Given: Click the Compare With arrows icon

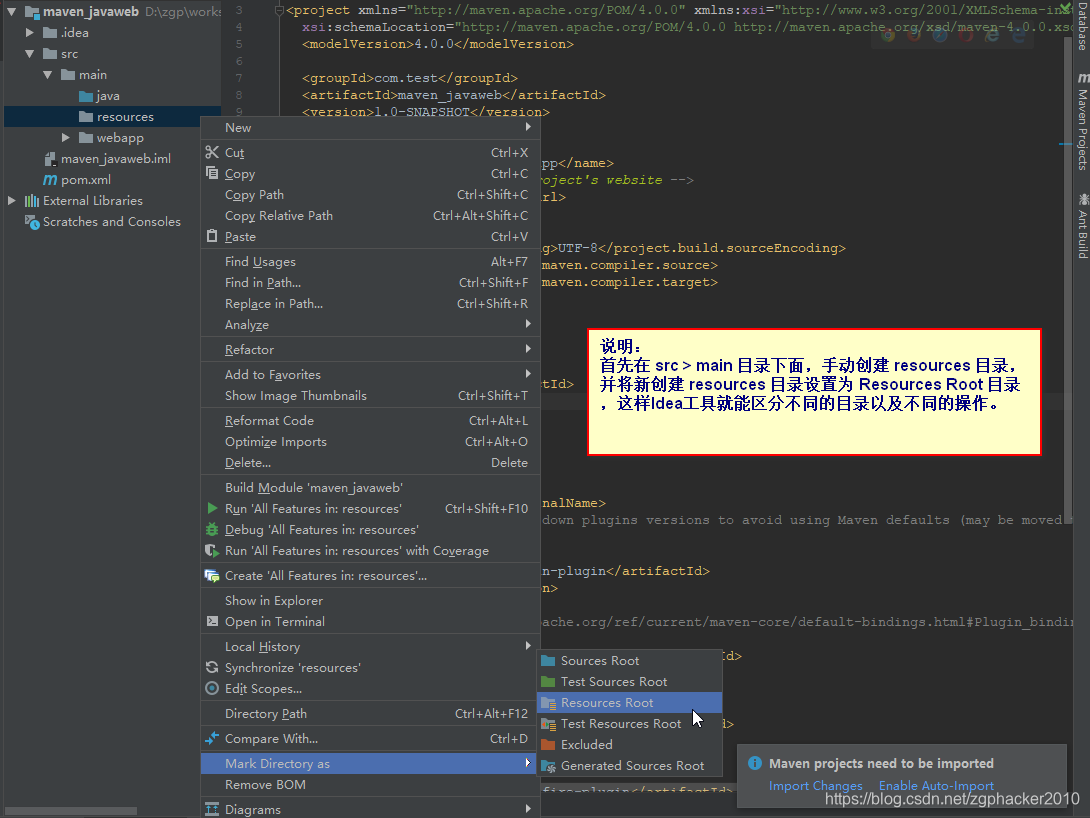Looking at the screenshot, I should click(212, 738).
